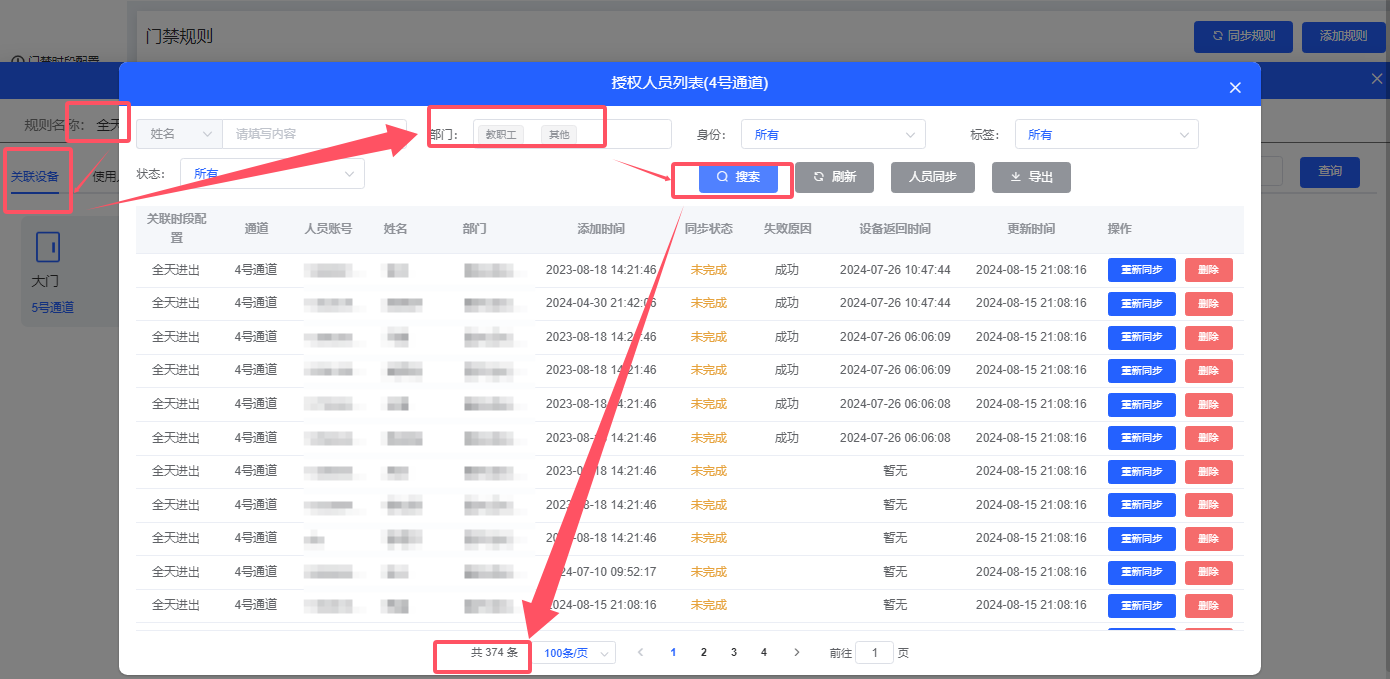The height and width of the screenshot is (679, 1390).
Task: Click the 人员同步 button
Action: point(932,177)
